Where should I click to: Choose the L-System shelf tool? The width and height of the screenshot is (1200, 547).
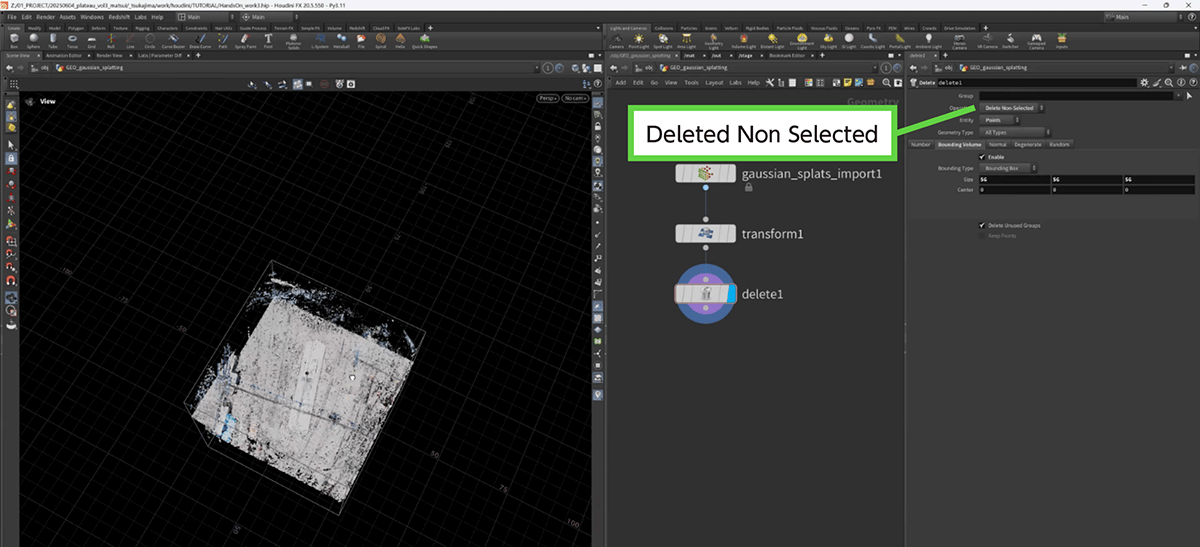click(320, 40)
